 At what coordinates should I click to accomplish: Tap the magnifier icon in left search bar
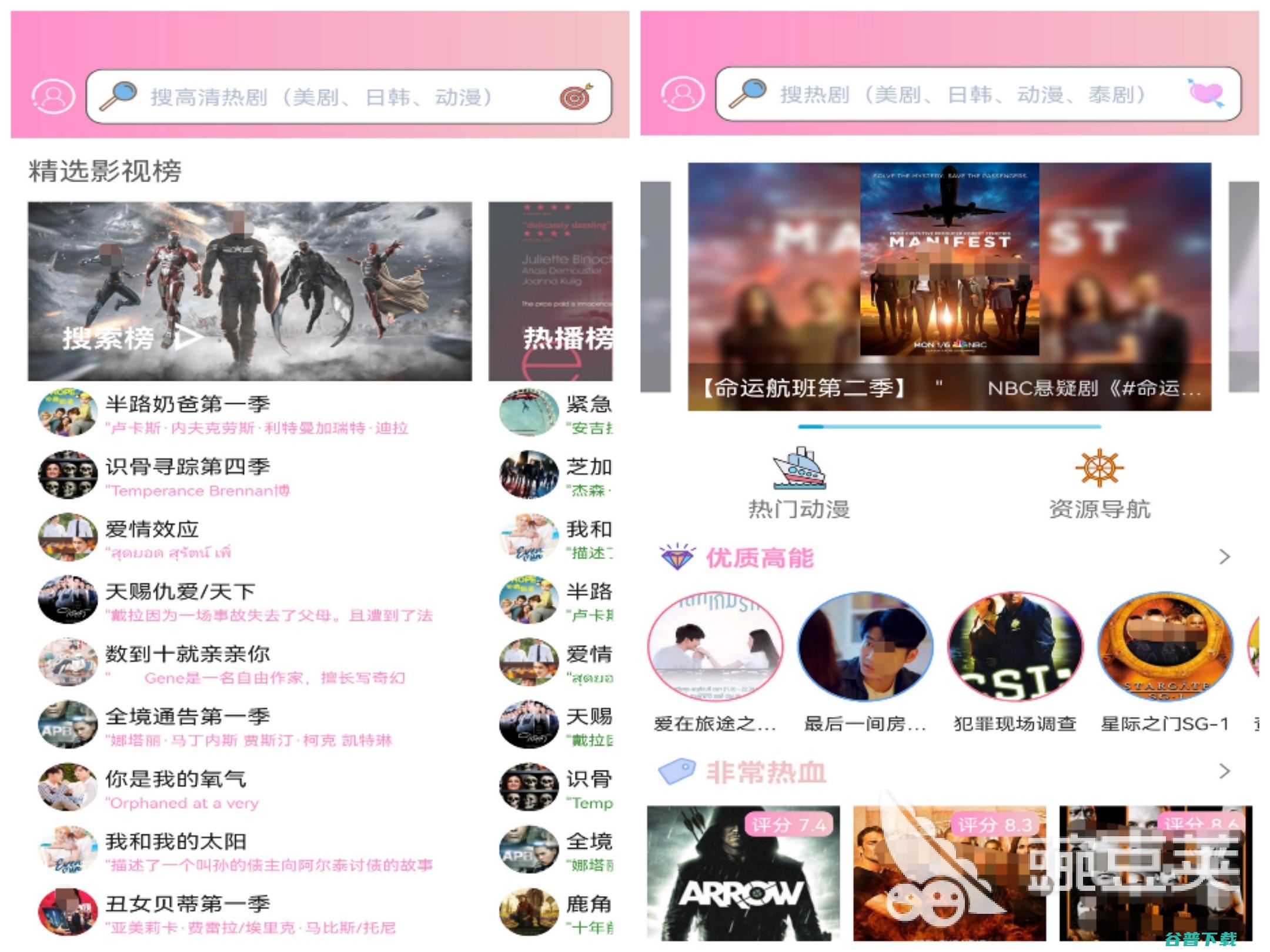click(118, 96)
